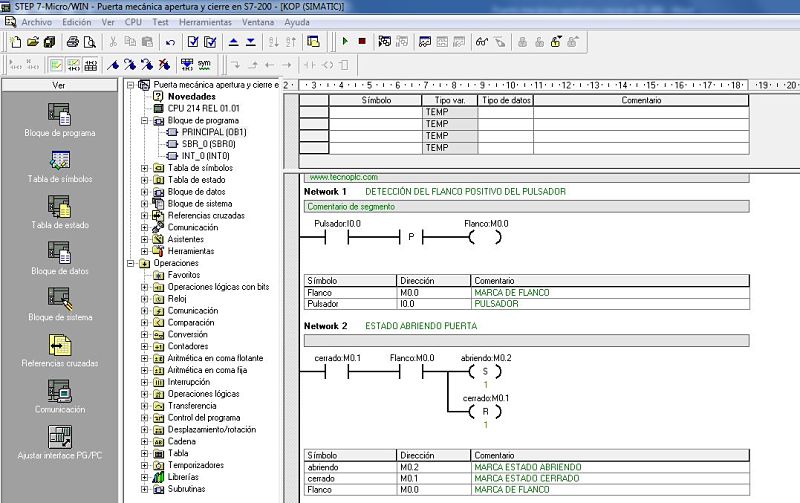Viewport: 800px width, 503px height.
Task: Collapse the Operaciones tree node
Action: click(x=131, y=263)
